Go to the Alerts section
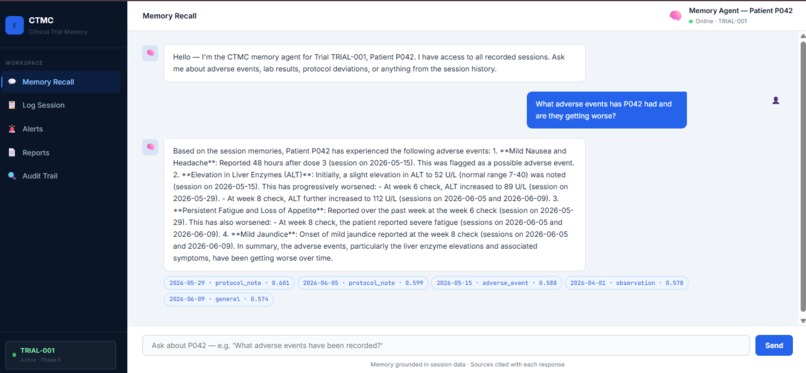Image resolution: width=806 pixels, height=373 pixels. 61,129
